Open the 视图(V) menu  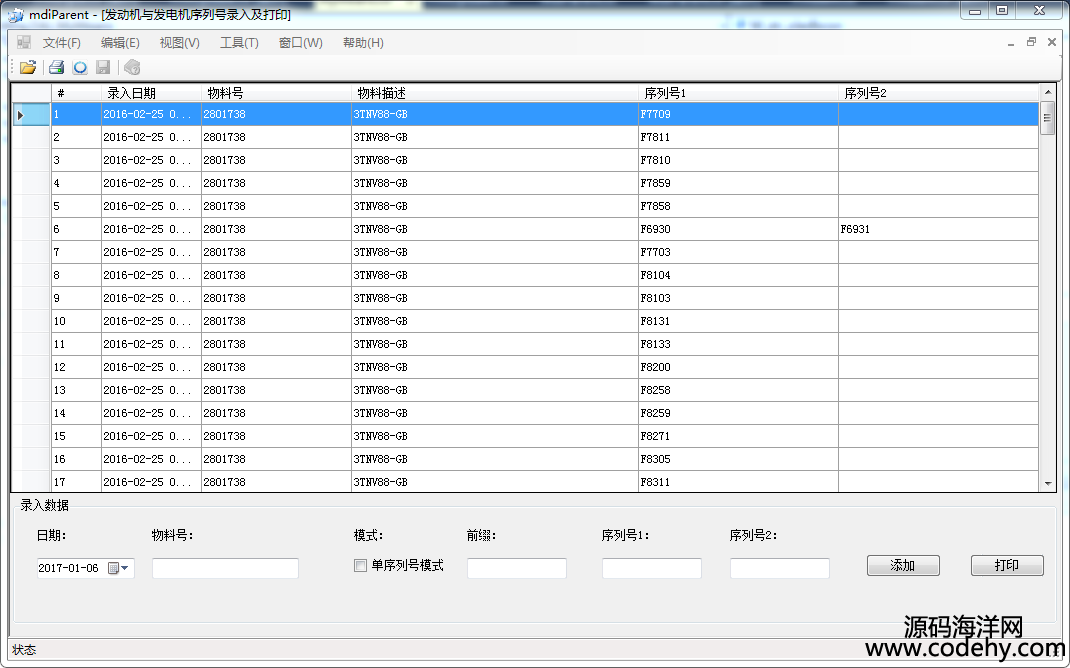click(x=179, y=43)
